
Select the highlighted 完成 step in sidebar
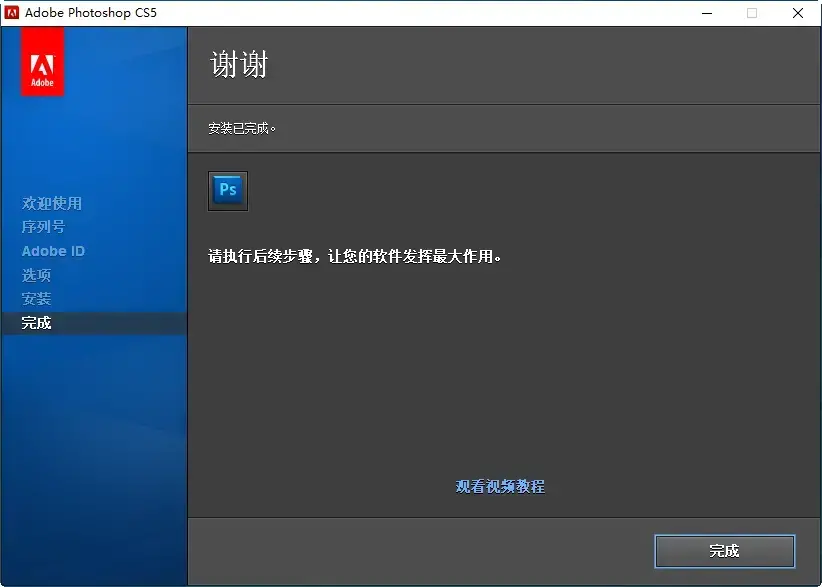pos(94,323)
